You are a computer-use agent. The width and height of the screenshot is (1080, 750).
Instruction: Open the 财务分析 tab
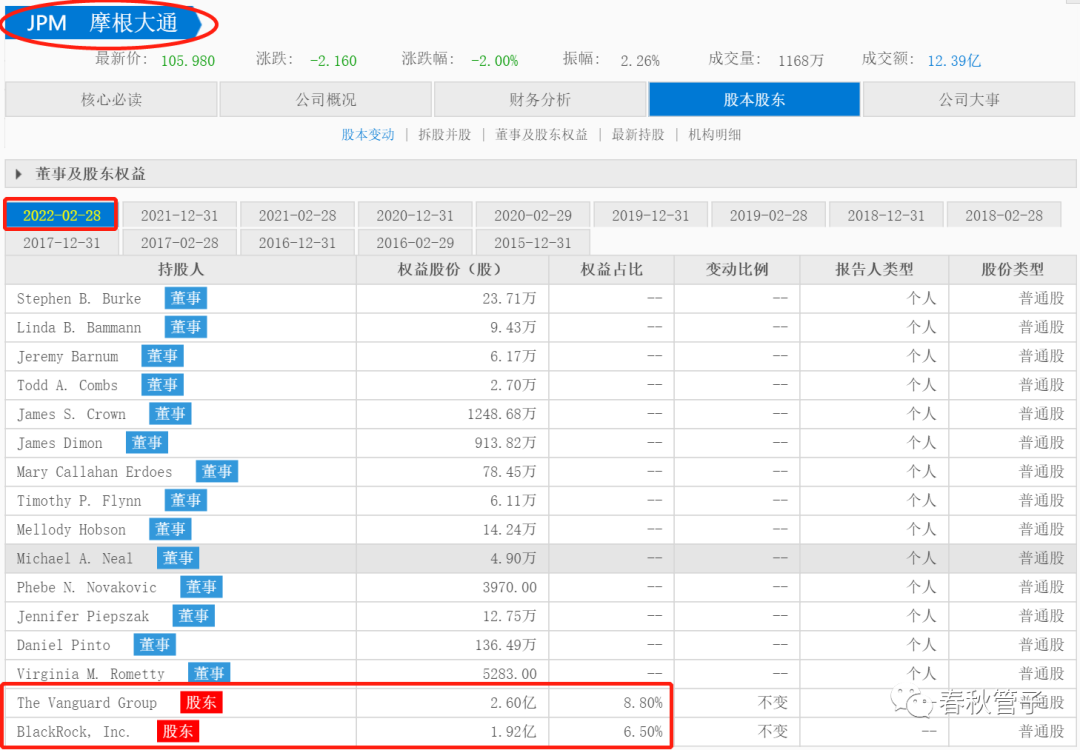pyautogui.click(x=540, y=100)
